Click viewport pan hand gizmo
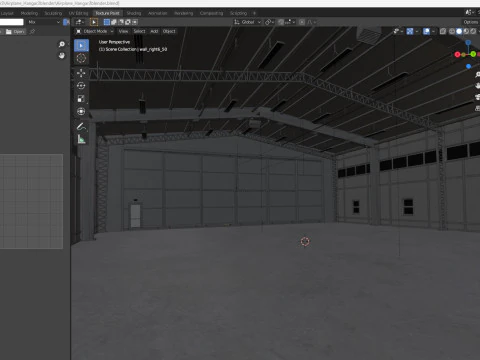Viewport: 480px width, 360px height. coord(477,86)
